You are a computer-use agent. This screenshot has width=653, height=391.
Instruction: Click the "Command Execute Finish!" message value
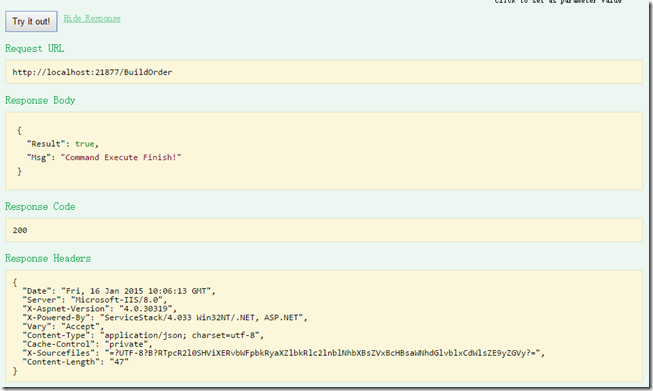(x=121, y=157)
